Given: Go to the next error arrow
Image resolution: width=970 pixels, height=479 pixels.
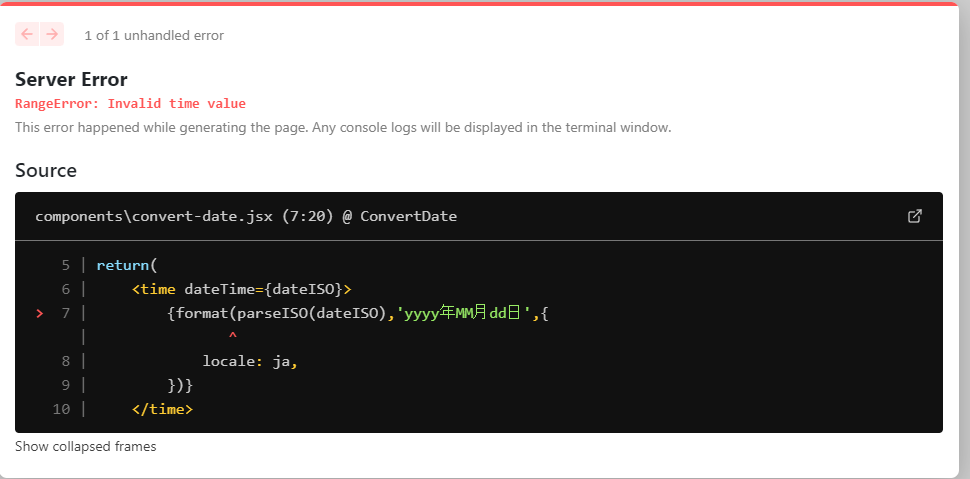Looking at the screenshot, I should tap(52, 35).
